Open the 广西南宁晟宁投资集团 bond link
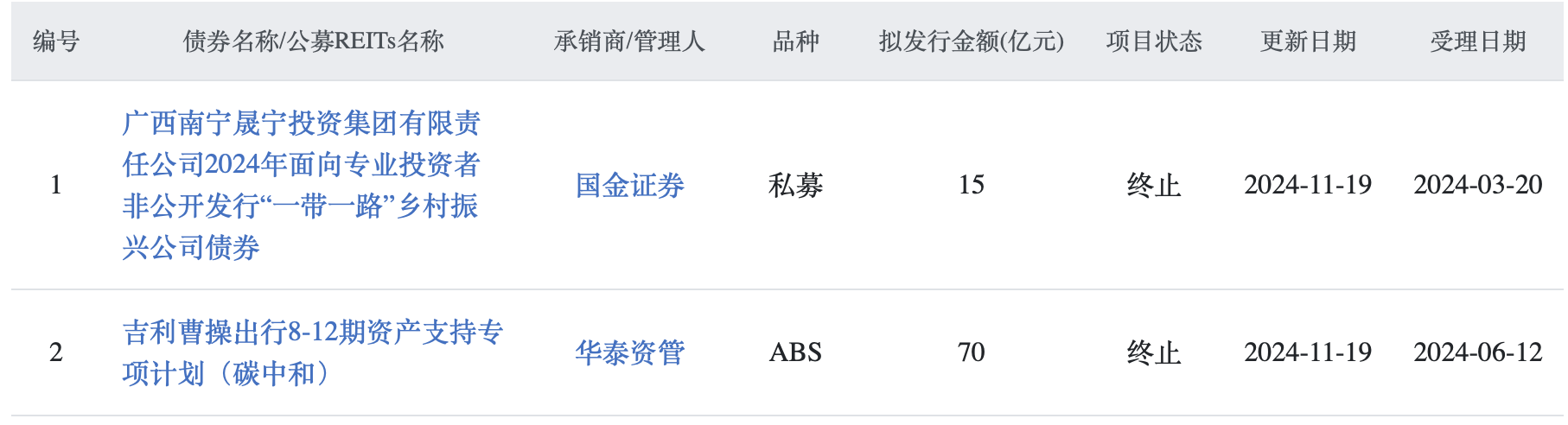This screenshot has width=1568, height=425. (301, 185)
